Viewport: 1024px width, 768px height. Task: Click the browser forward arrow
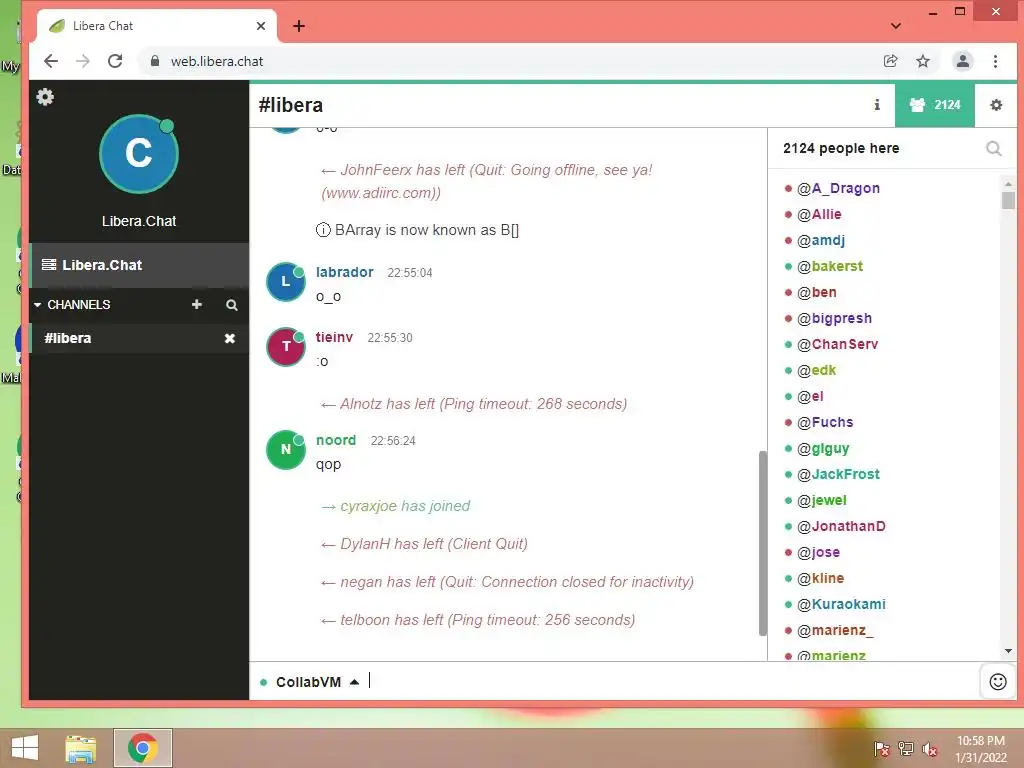point(83,61)
